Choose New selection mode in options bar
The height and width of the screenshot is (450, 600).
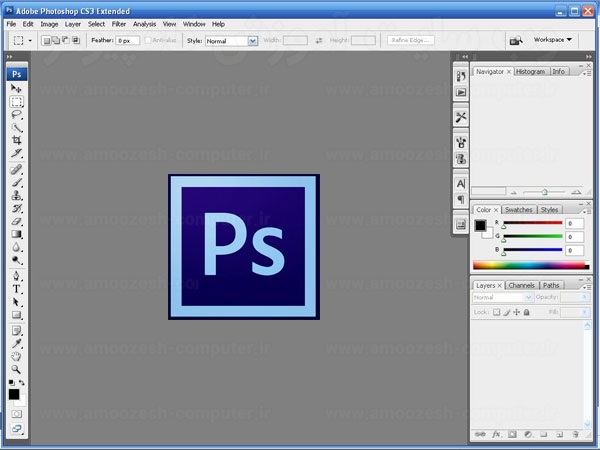tap(46, 40)
